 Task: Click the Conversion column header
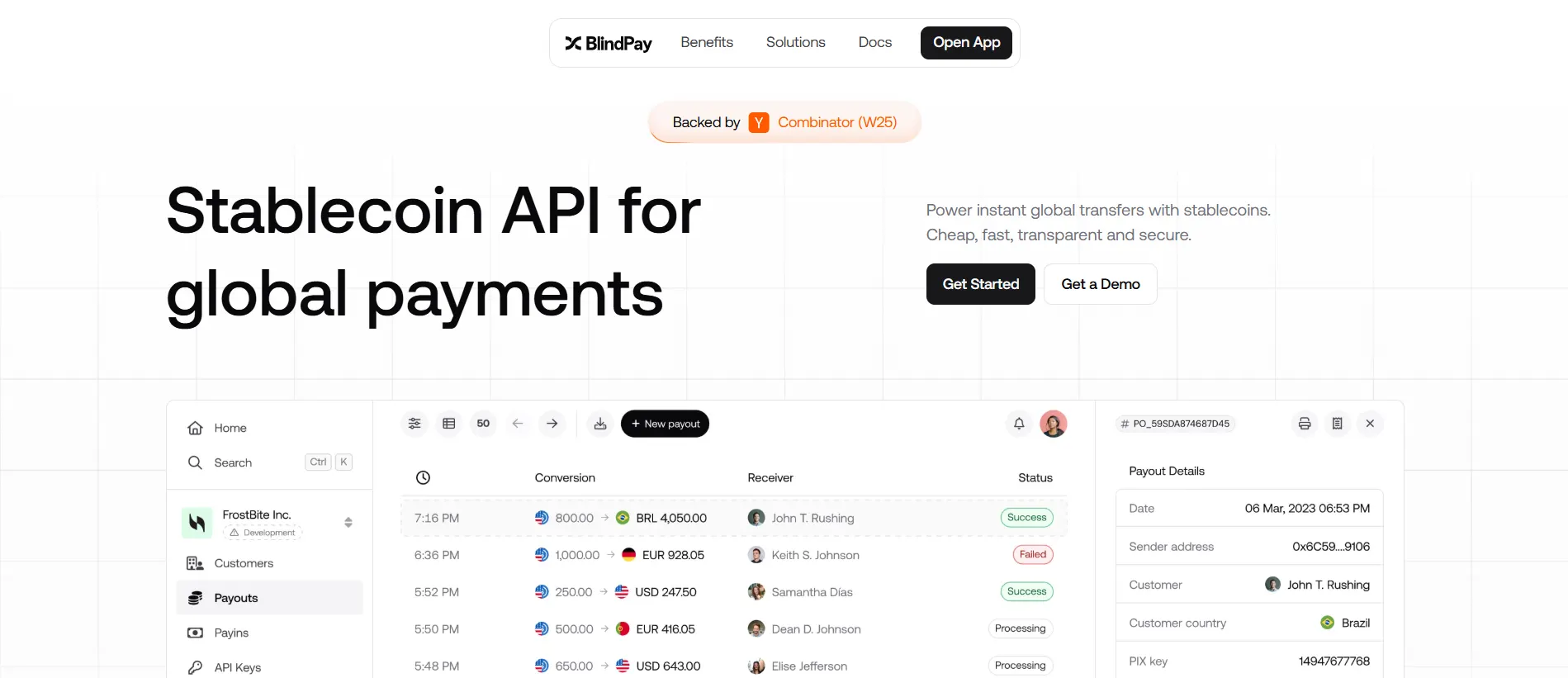click(x=565, y=477)
